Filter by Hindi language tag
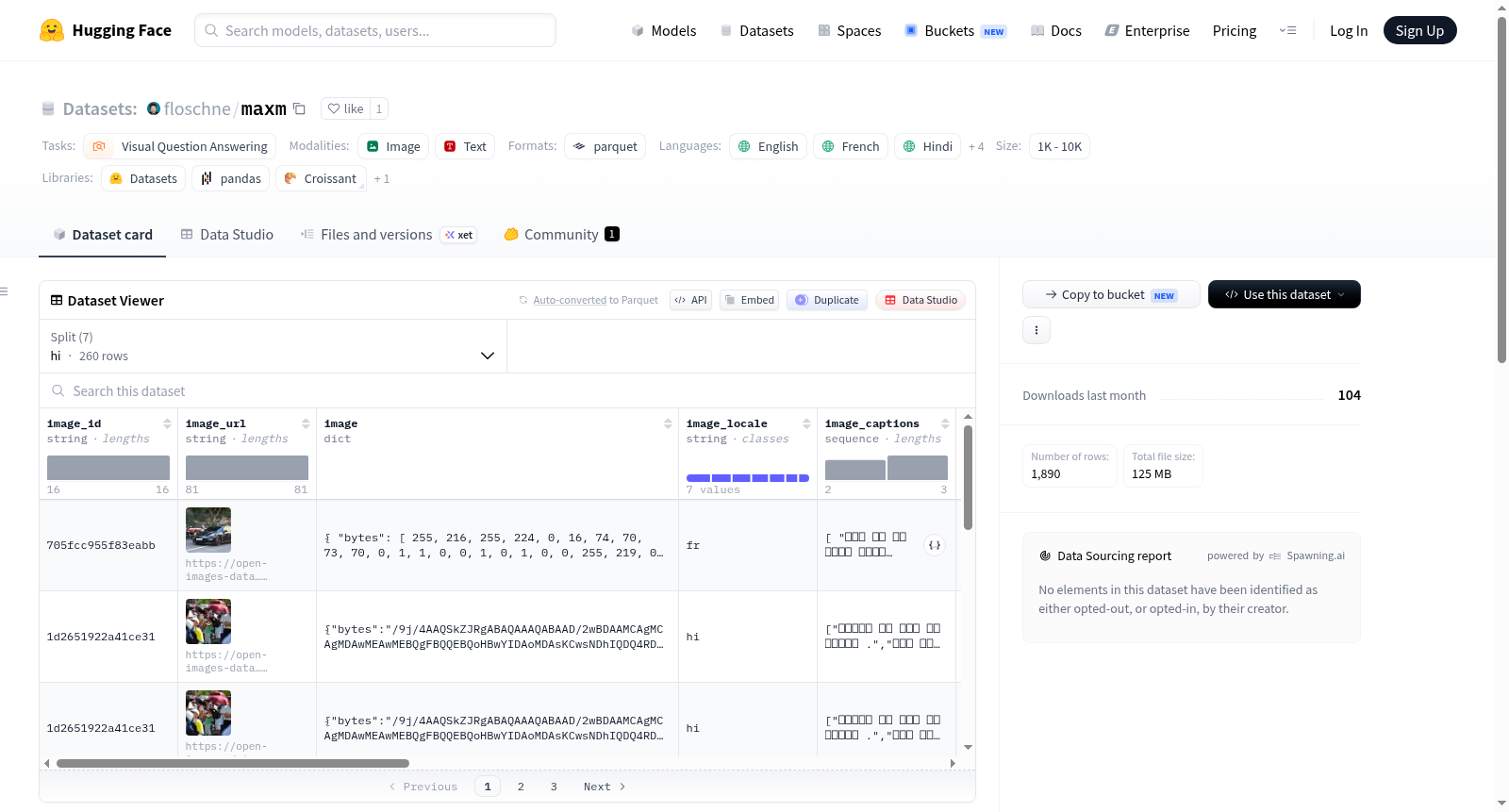The width and height of the screenshot is (1509, 812). tap(927, 146)
